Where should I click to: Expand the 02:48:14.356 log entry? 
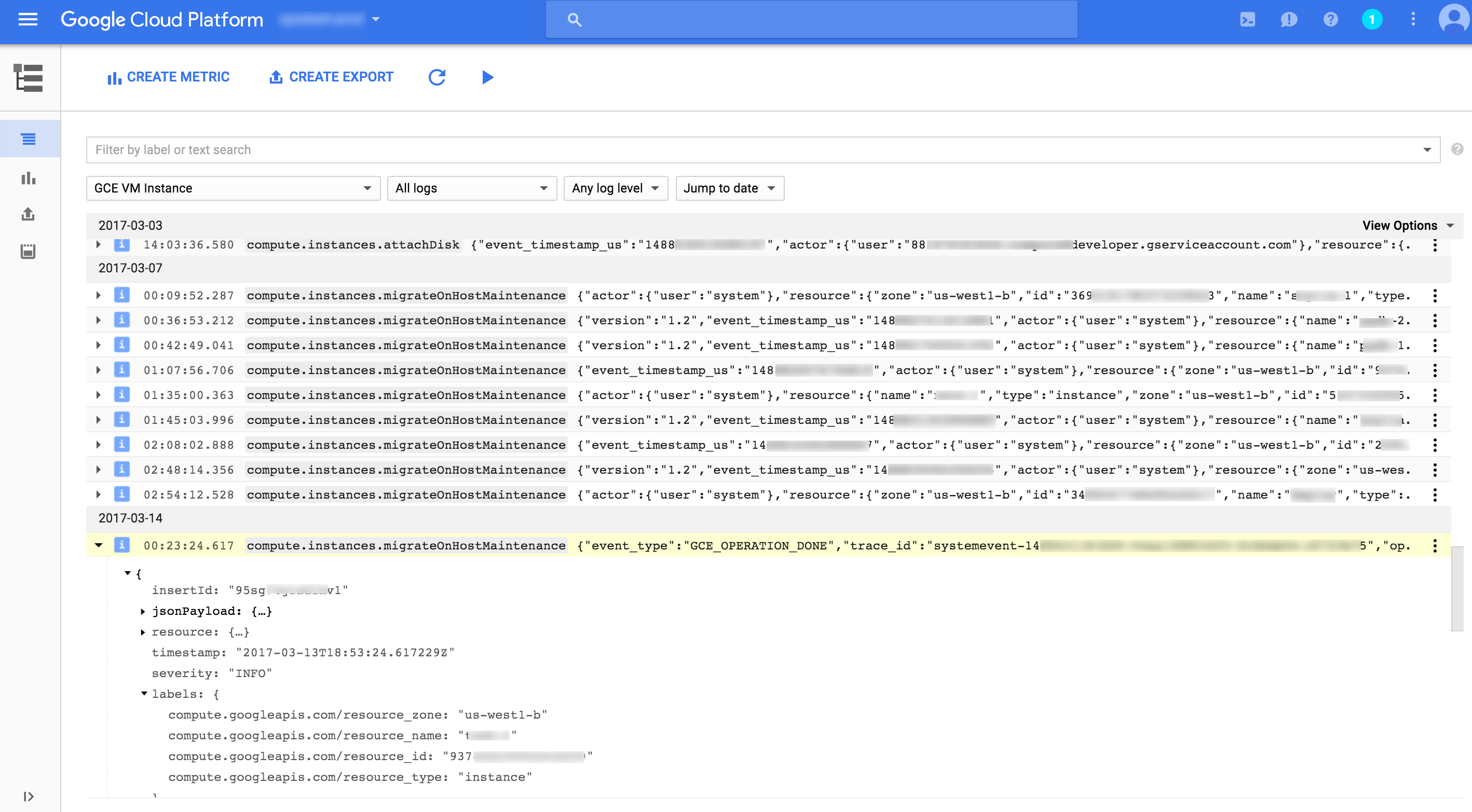tap(98, 470)
